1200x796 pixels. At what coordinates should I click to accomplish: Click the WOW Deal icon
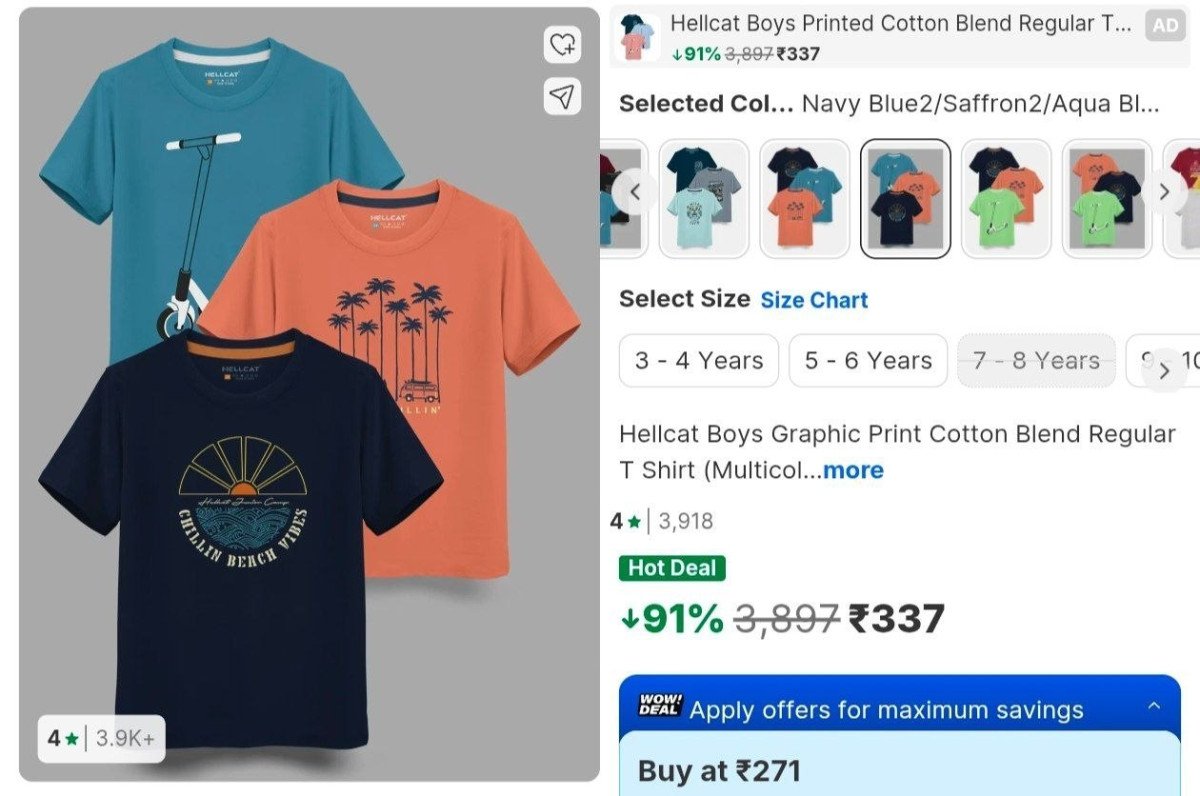pos(659,706)
